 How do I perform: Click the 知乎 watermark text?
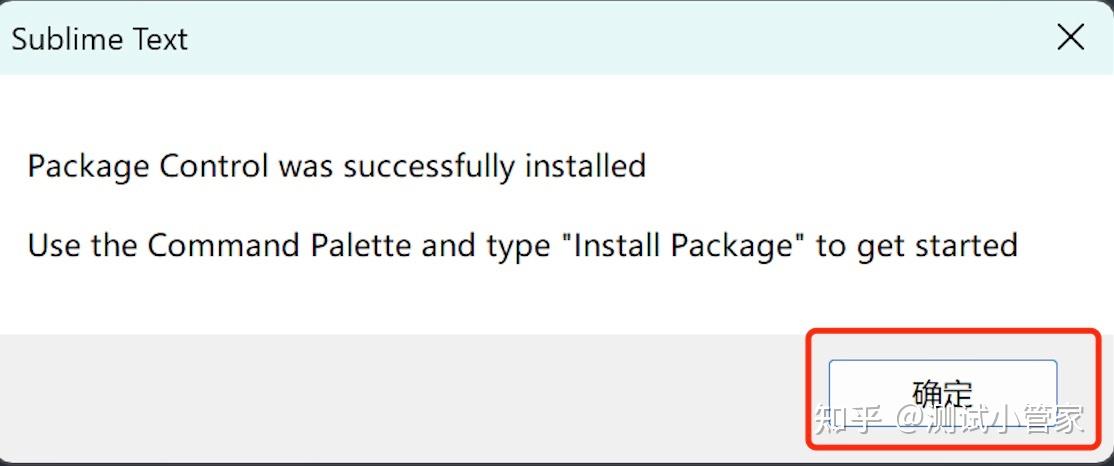point(848,419)
